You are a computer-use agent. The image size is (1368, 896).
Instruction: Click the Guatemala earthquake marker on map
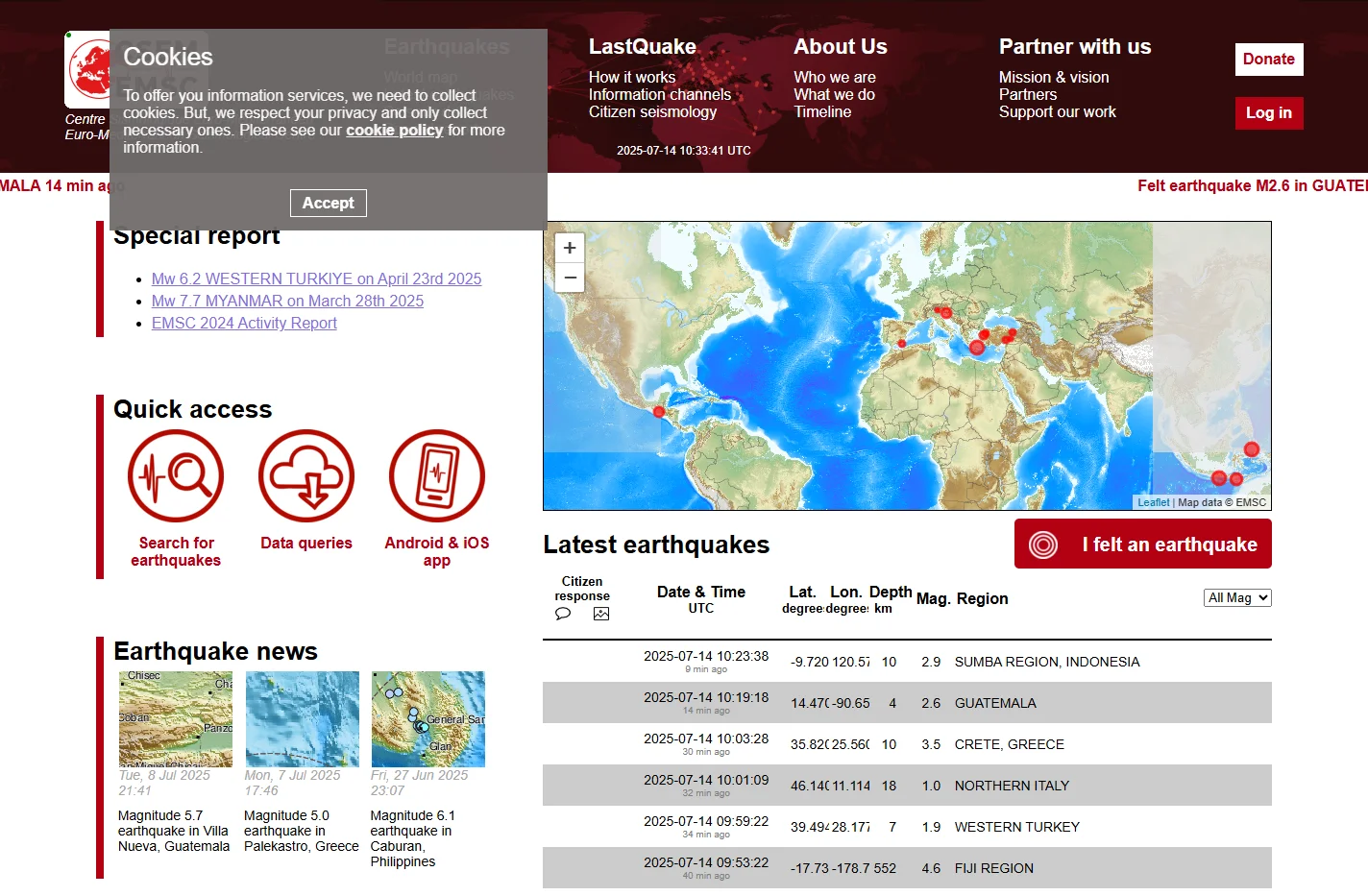[x=658, y=412]
